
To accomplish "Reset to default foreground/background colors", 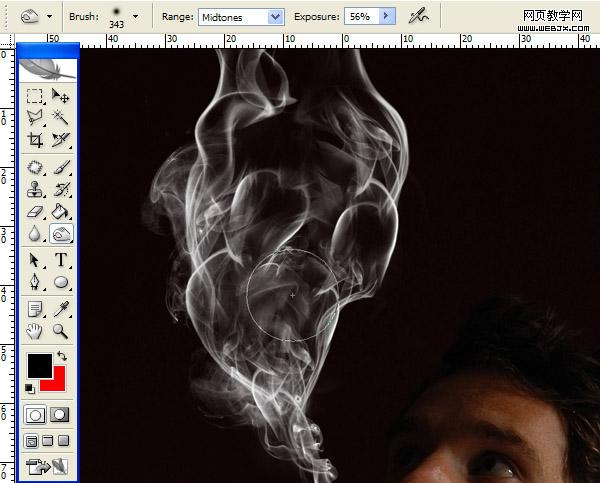I will [30, 389].
